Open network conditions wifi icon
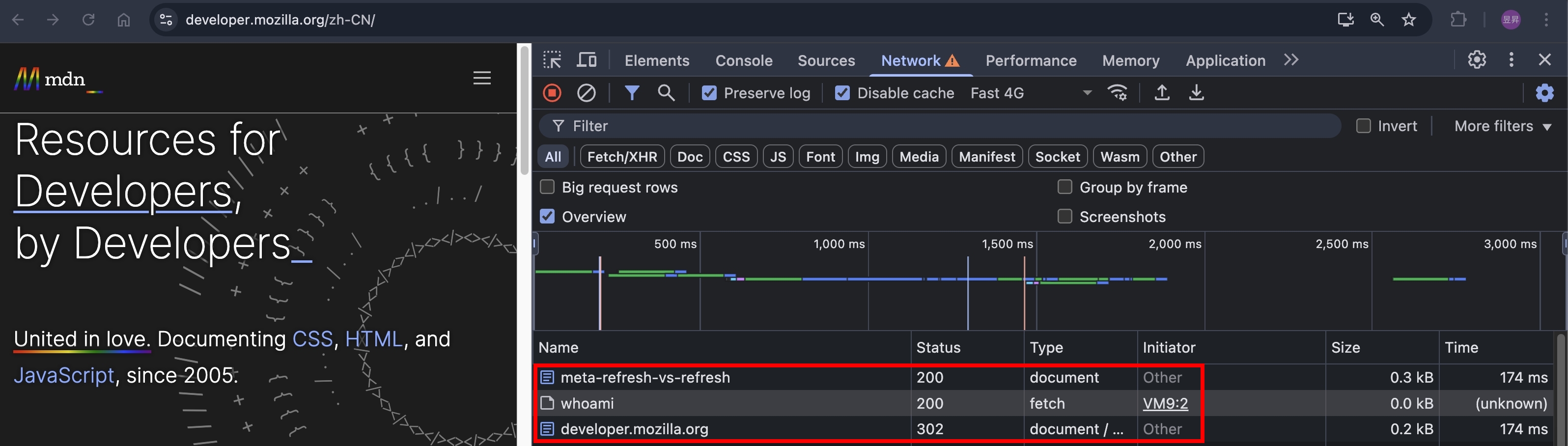The width and height of the screenshot is (1568, 446). coord(1118,93)
